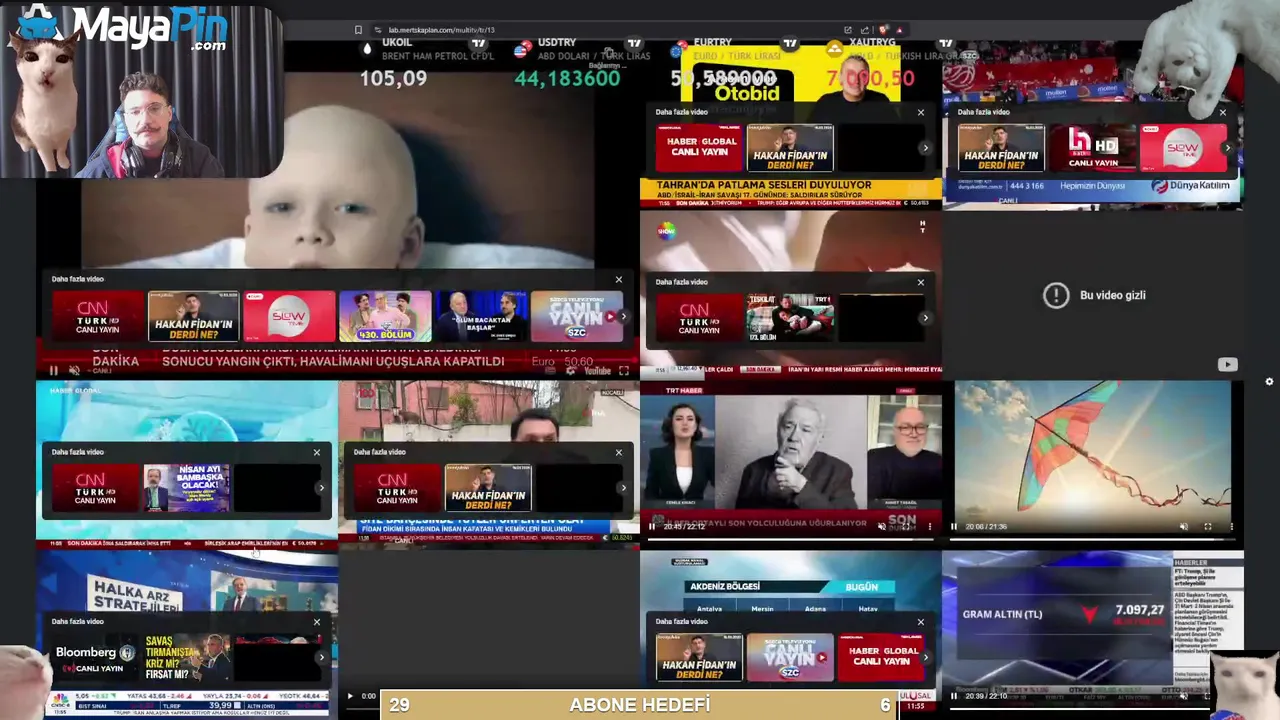Open the Teşkilat episode thumbnail
Screen dimensions: 1280x720
790,318
